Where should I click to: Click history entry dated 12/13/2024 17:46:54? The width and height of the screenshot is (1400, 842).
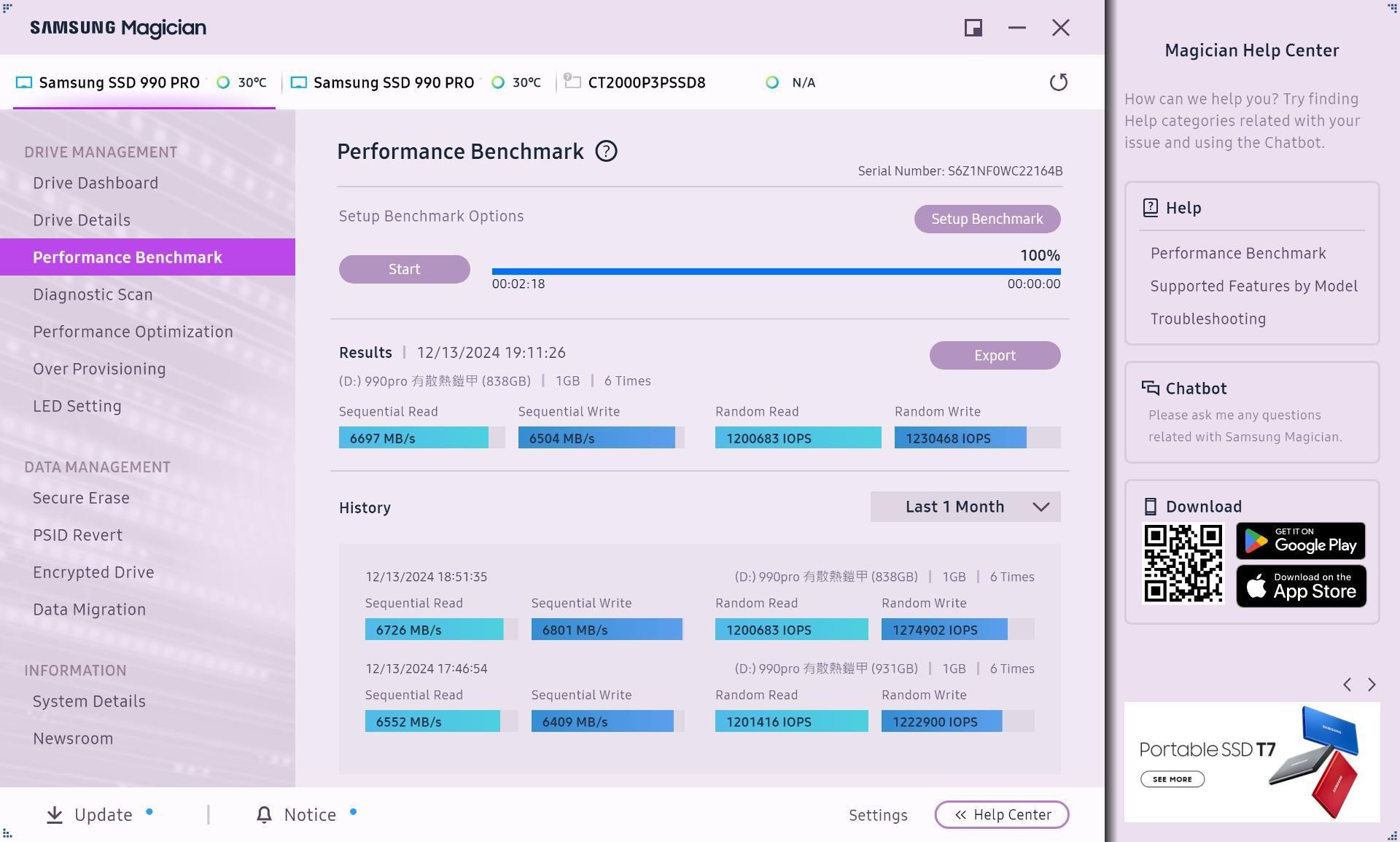[x=426, y=668]
